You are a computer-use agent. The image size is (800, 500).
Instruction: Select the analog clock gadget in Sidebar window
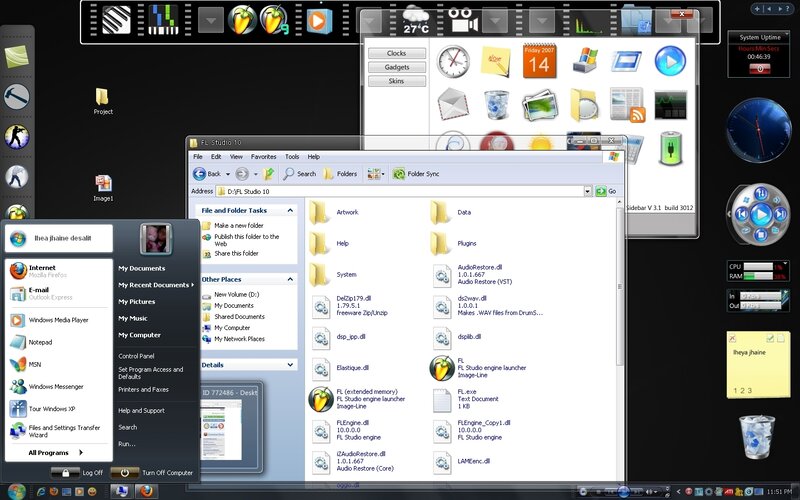pos(453,61)
